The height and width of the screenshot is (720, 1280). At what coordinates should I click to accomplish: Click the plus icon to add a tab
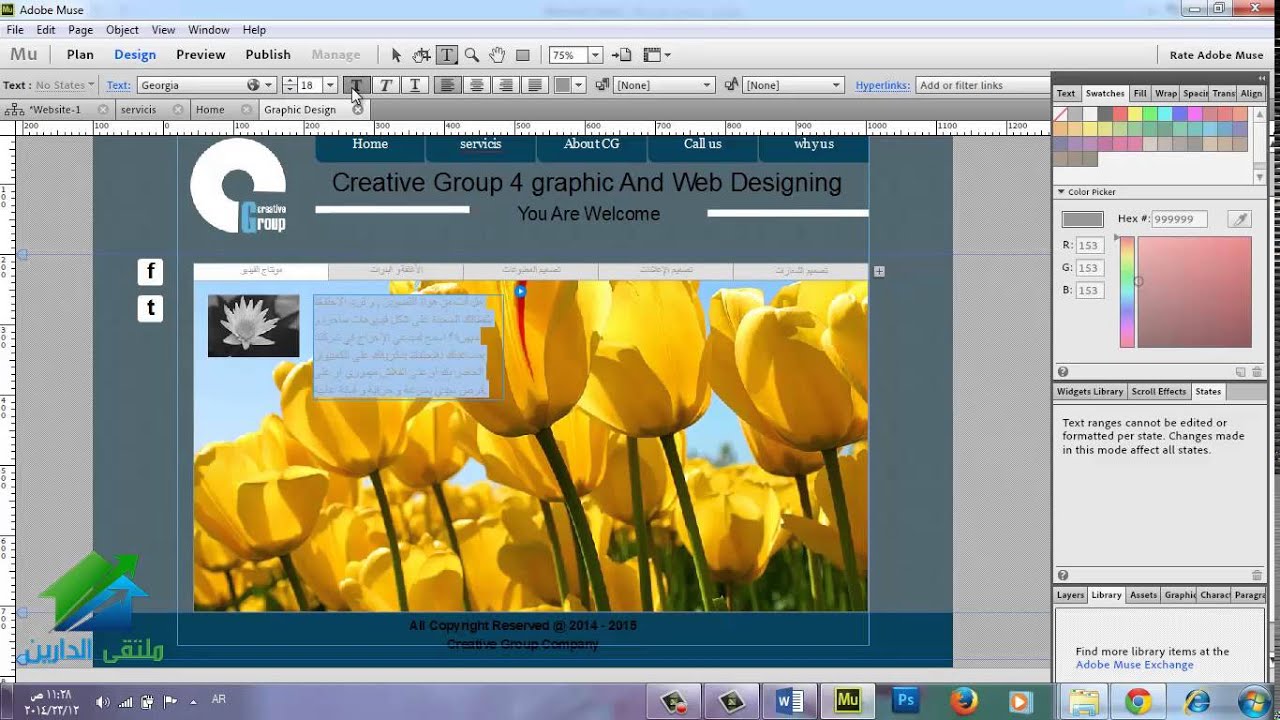click(879, 271)
